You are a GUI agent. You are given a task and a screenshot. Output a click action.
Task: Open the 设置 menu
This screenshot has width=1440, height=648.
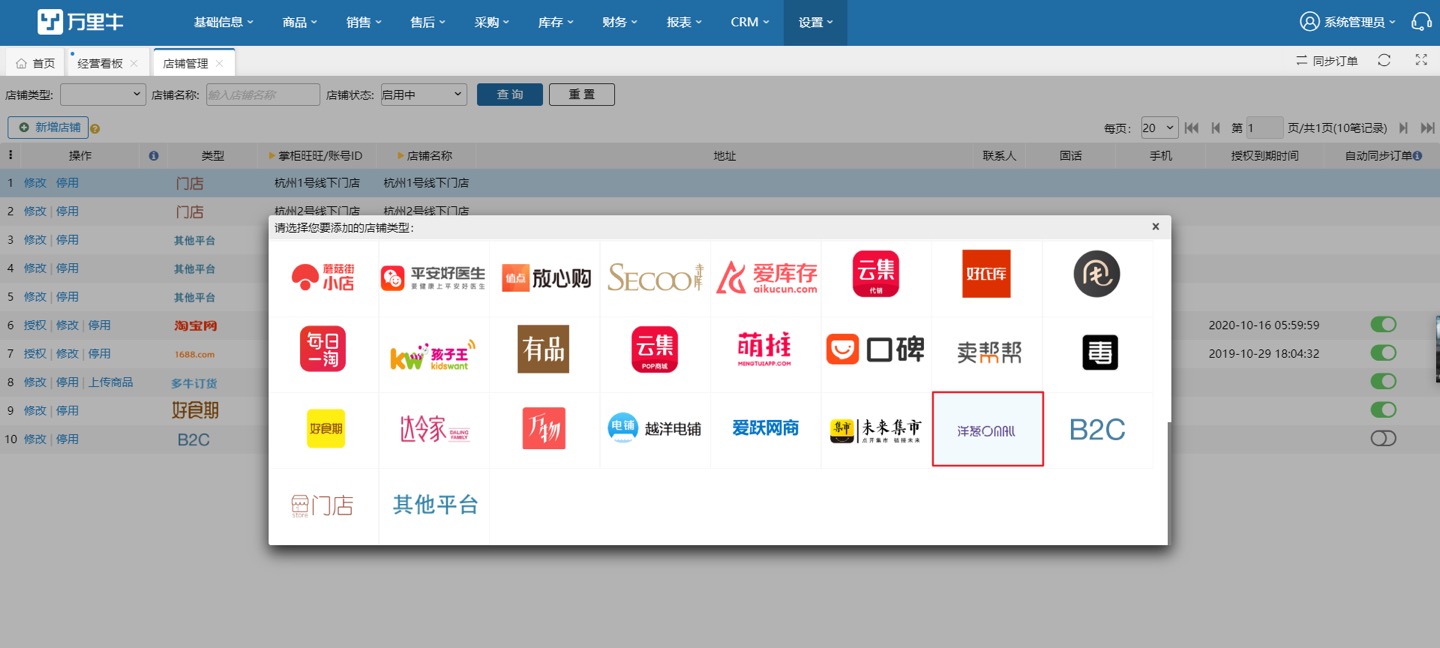[x=815, y=22]
